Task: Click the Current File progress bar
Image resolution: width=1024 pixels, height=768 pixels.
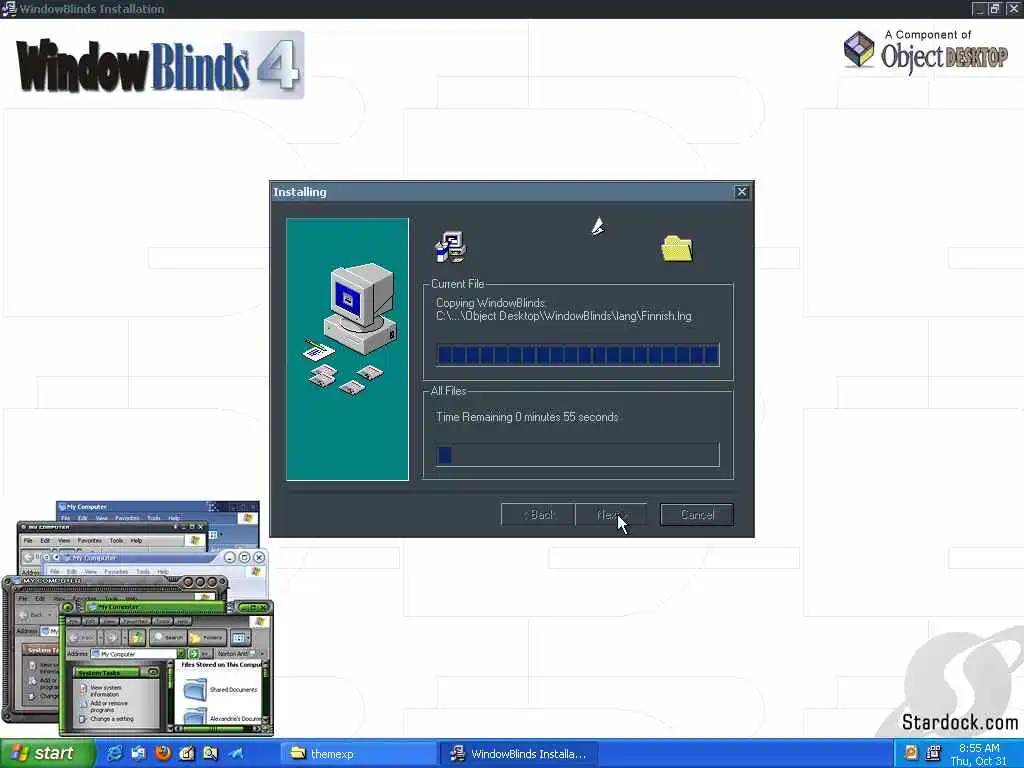Action: tap(578, 355)
